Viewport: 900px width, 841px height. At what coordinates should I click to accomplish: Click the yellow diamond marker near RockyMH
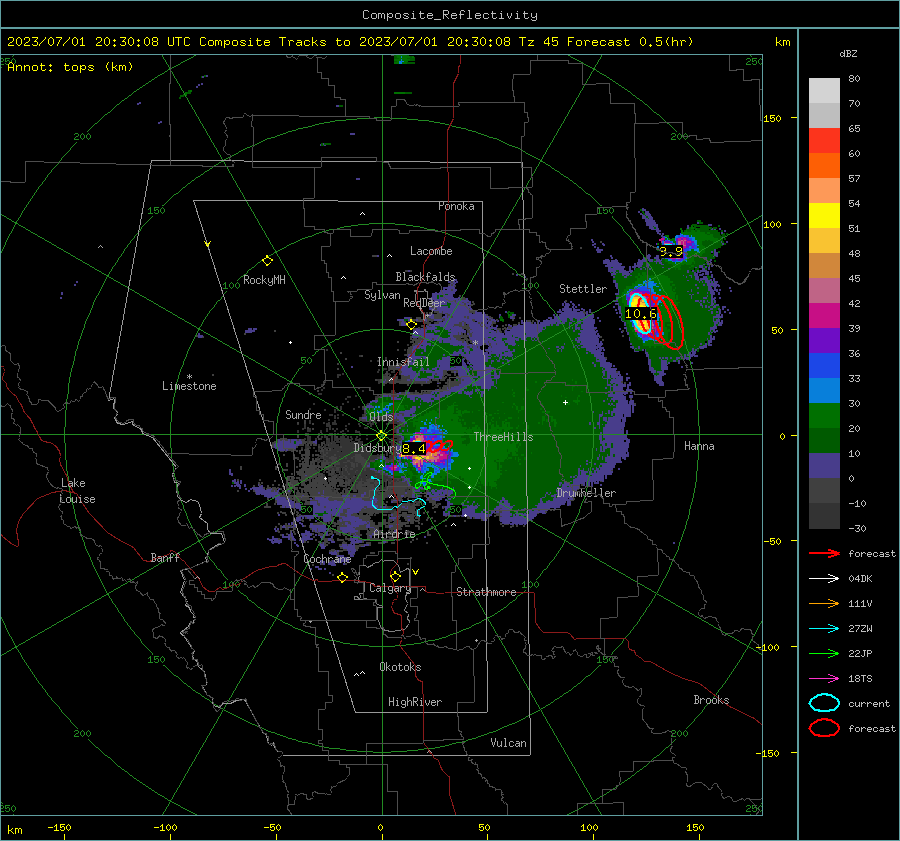[267, 261]
